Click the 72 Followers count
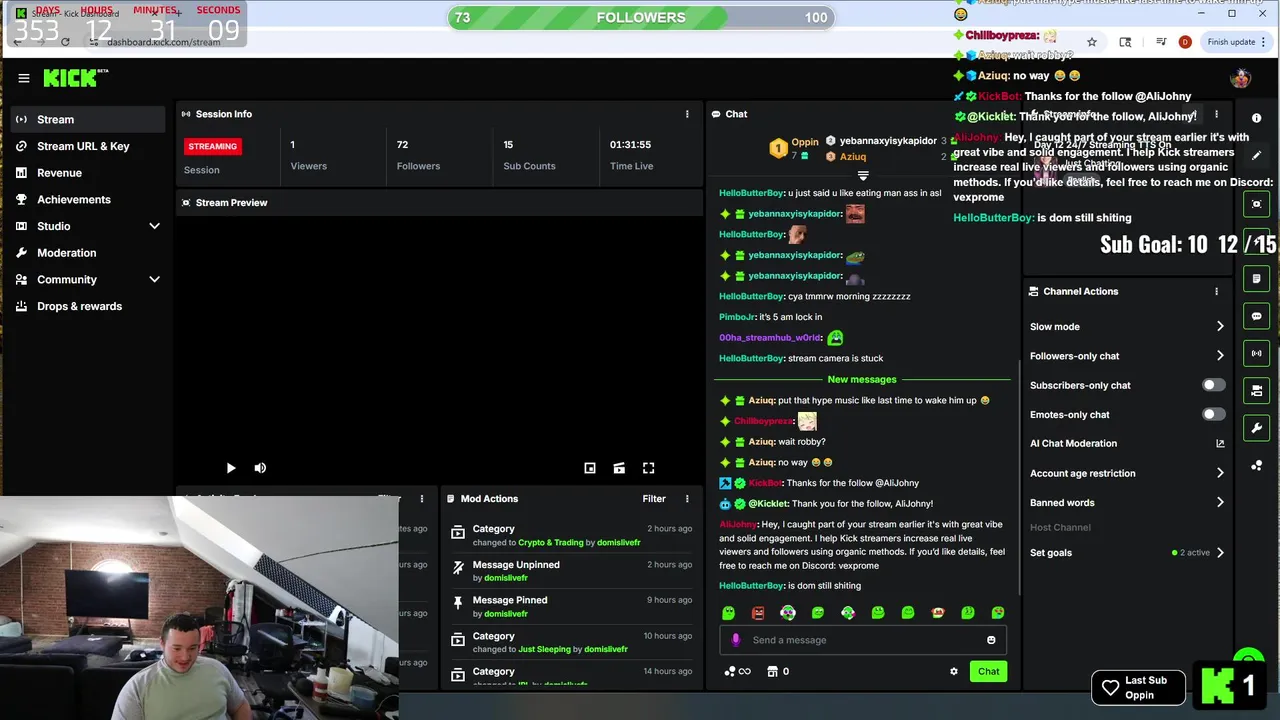The image size is (1280, 720). tap(402, 145)
